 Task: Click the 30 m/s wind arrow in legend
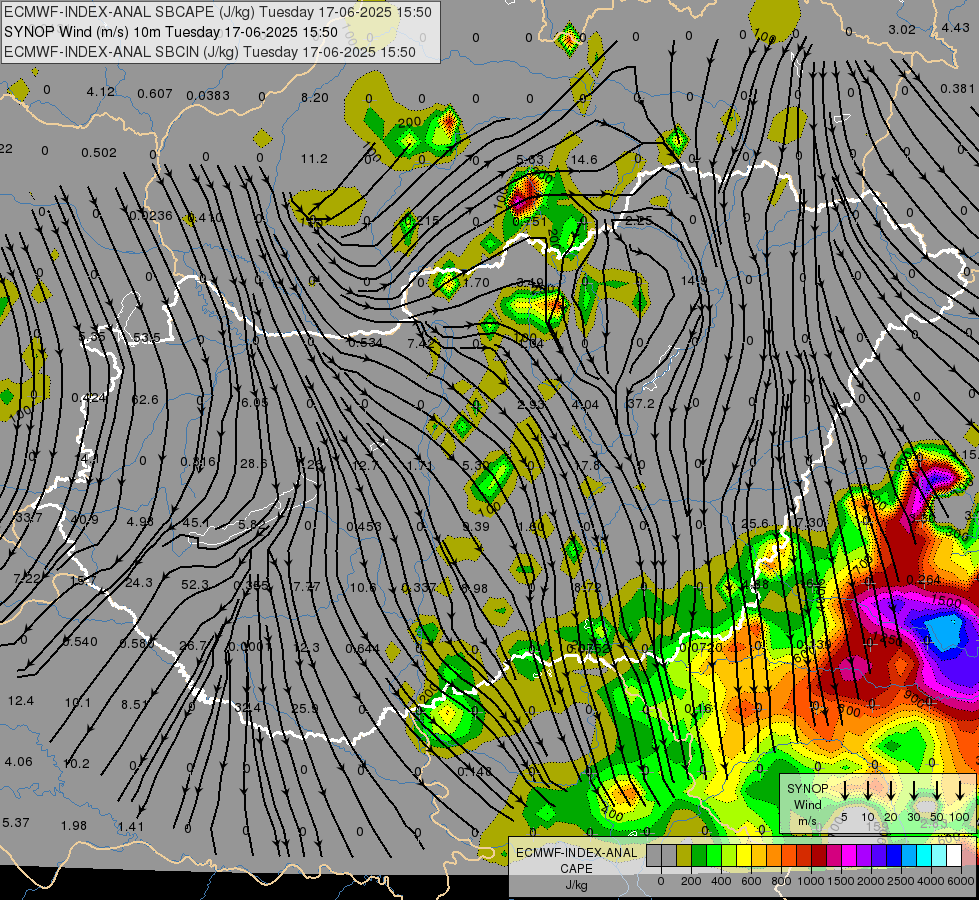914,791
